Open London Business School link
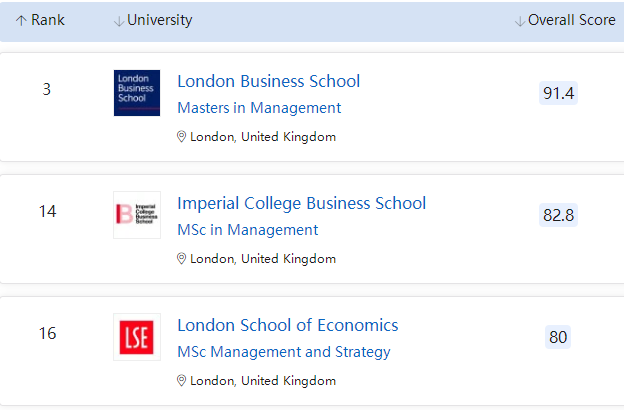Viewport: 624px width, 410px height. pyautogui.click(x=268, y=81)
